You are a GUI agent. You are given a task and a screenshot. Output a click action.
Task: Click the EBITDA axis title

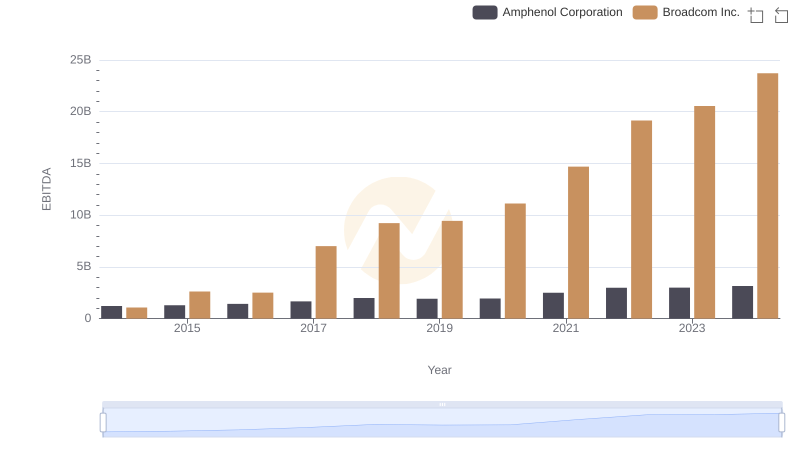pos(46,189)
